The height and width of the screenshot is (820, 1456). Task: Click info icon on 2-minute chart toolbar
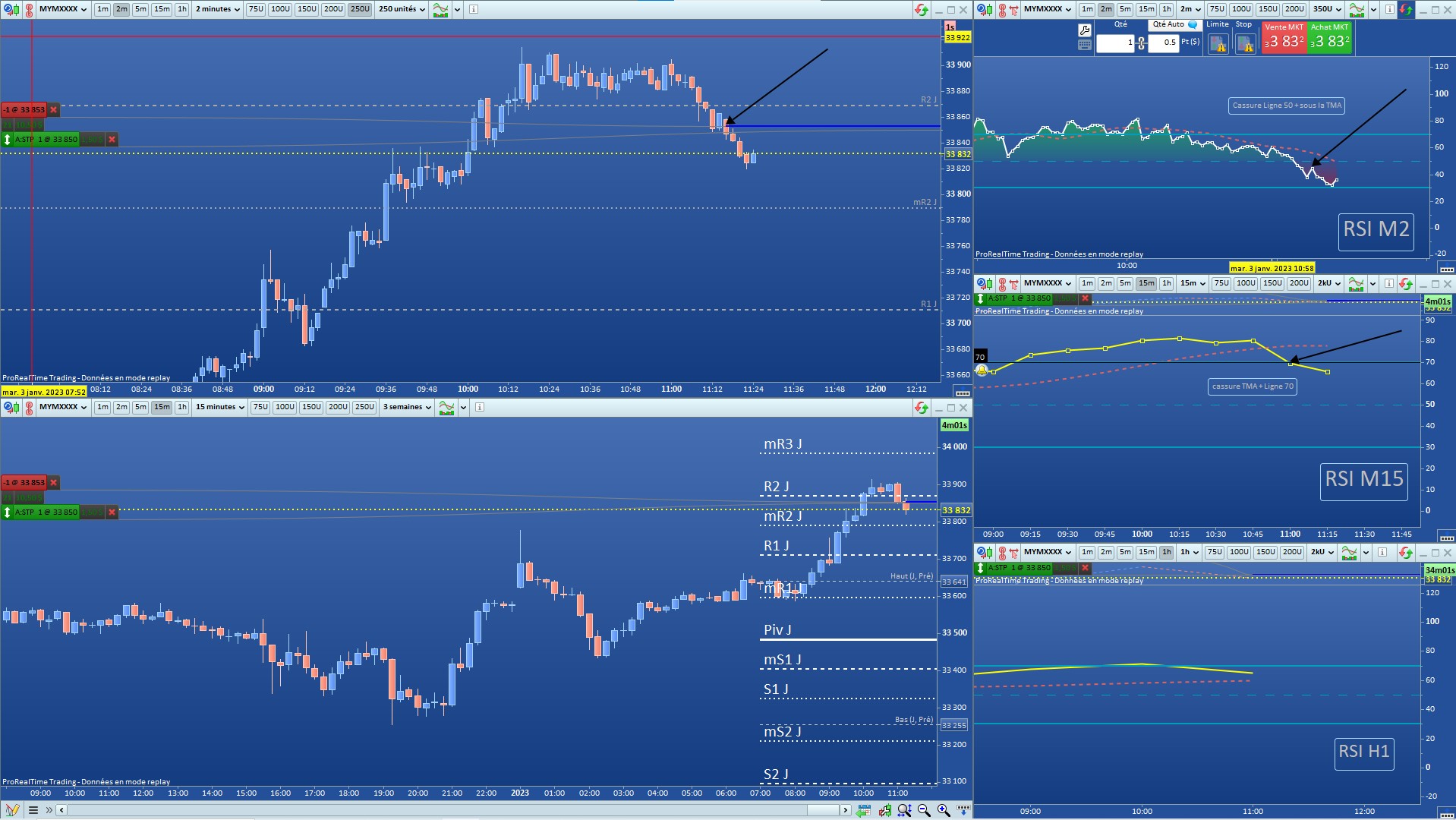click(474, 9)
